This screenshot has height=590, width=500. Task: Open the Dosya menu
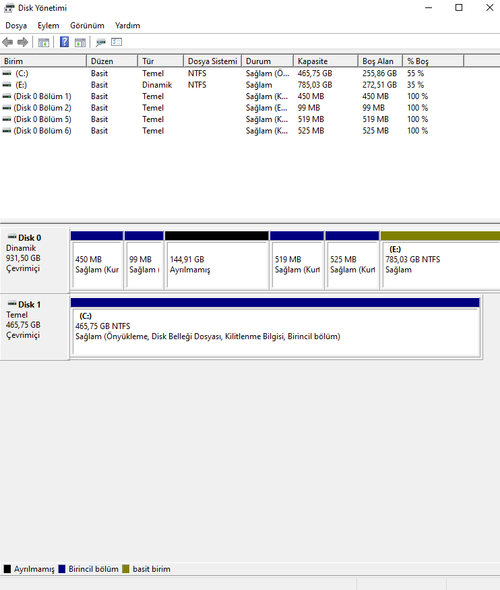pos(16,26)
